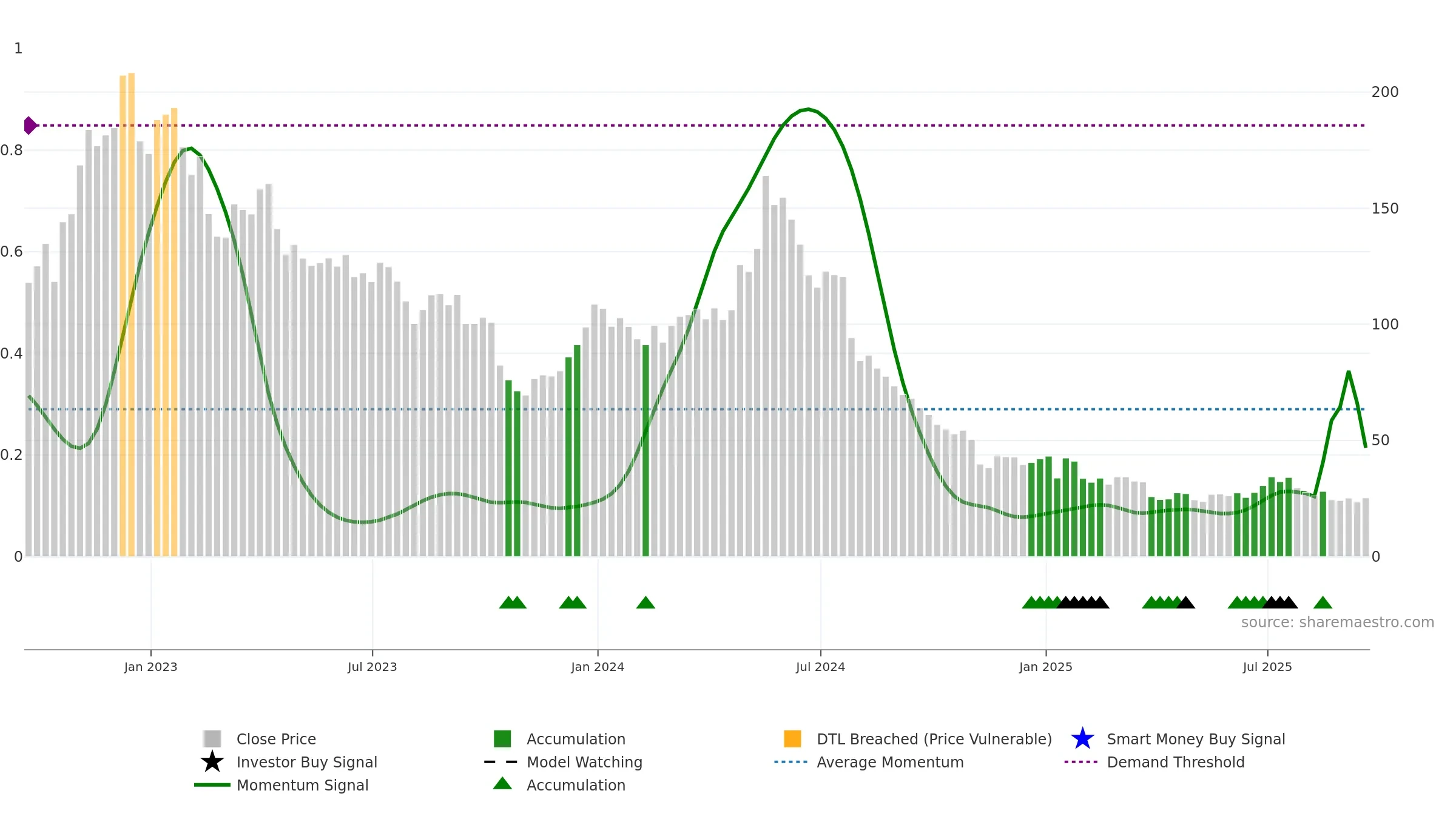
Task: Click the green triangle Accumulation legend icon
Action: tap(502, 784)
